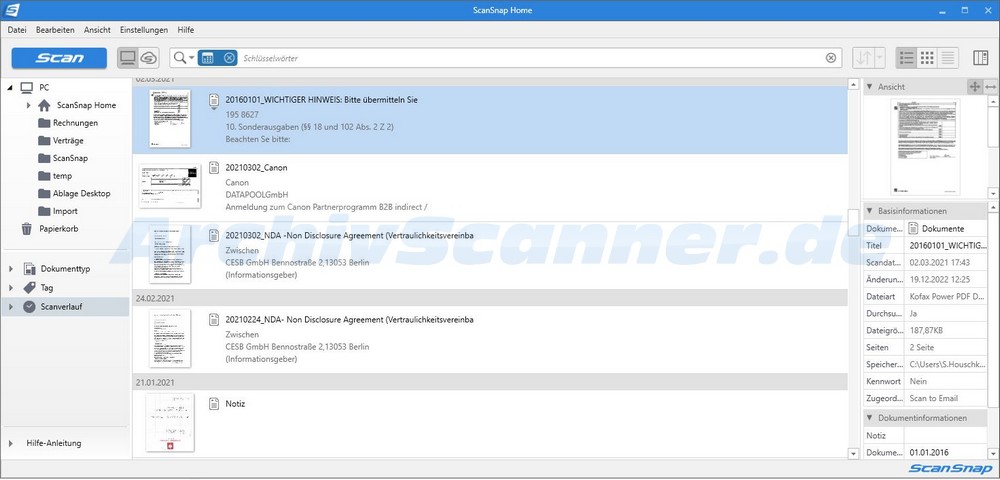Click the blue Scan button
Screen dimensions: 1000x480
pyautogui.click(x=59, y=58)
